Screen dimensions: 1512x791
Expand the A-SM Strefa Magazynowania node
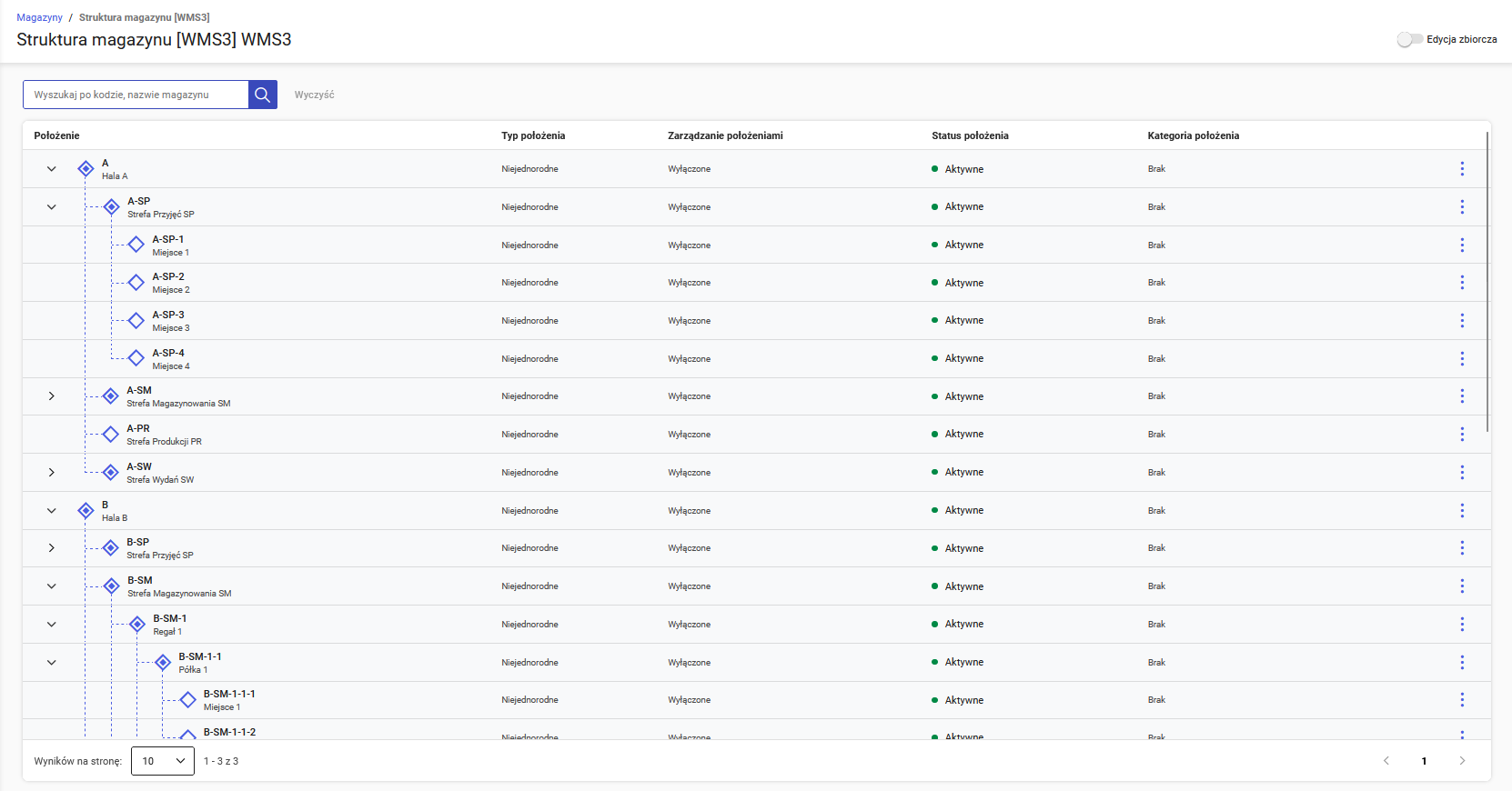(x=52, y=396)
